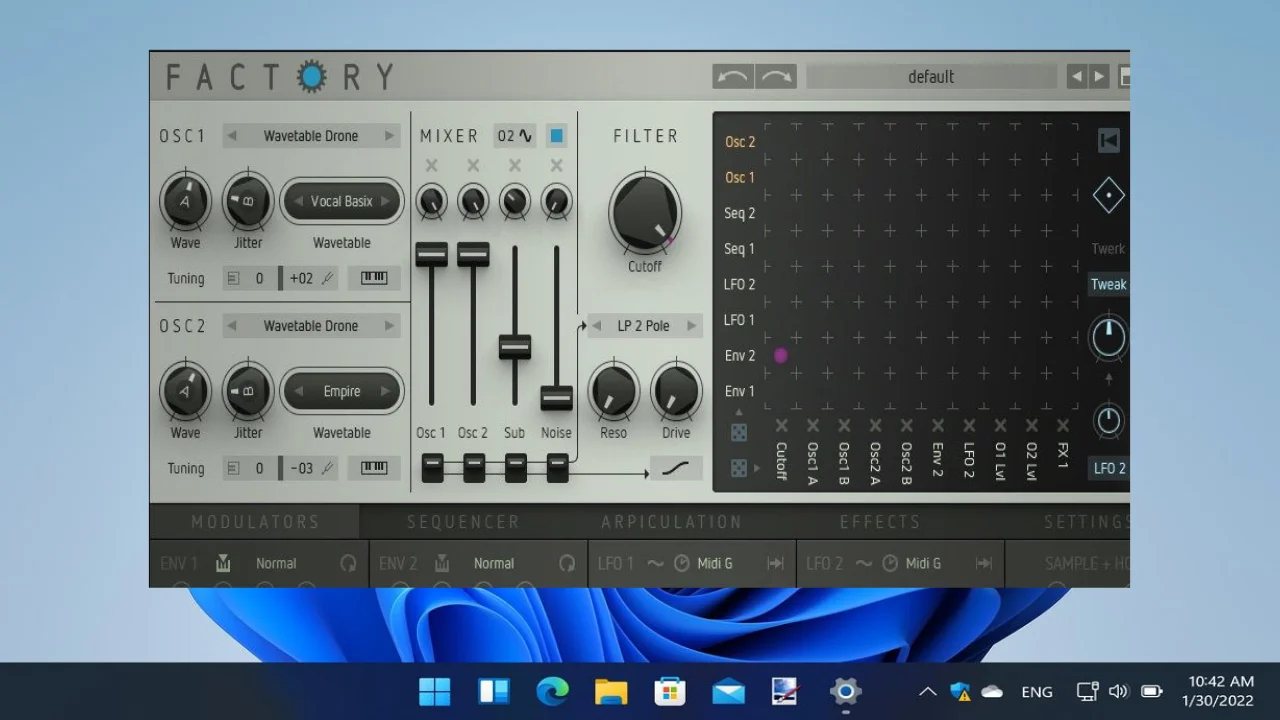
Task: Toggle Osc 2 filter routing switch
Action: click(x=474, y=468)
